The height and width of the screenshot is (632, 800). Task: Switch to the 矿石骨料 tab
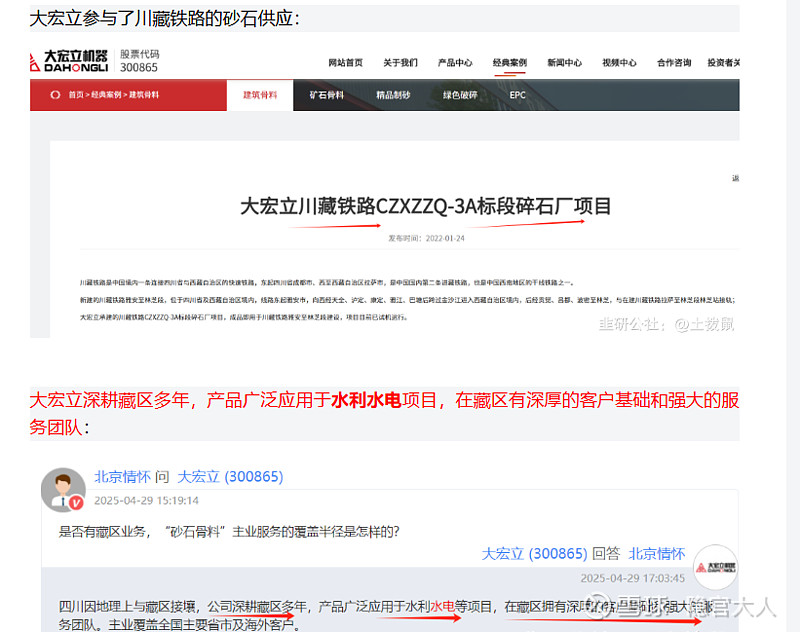click(x=327, y=95)
